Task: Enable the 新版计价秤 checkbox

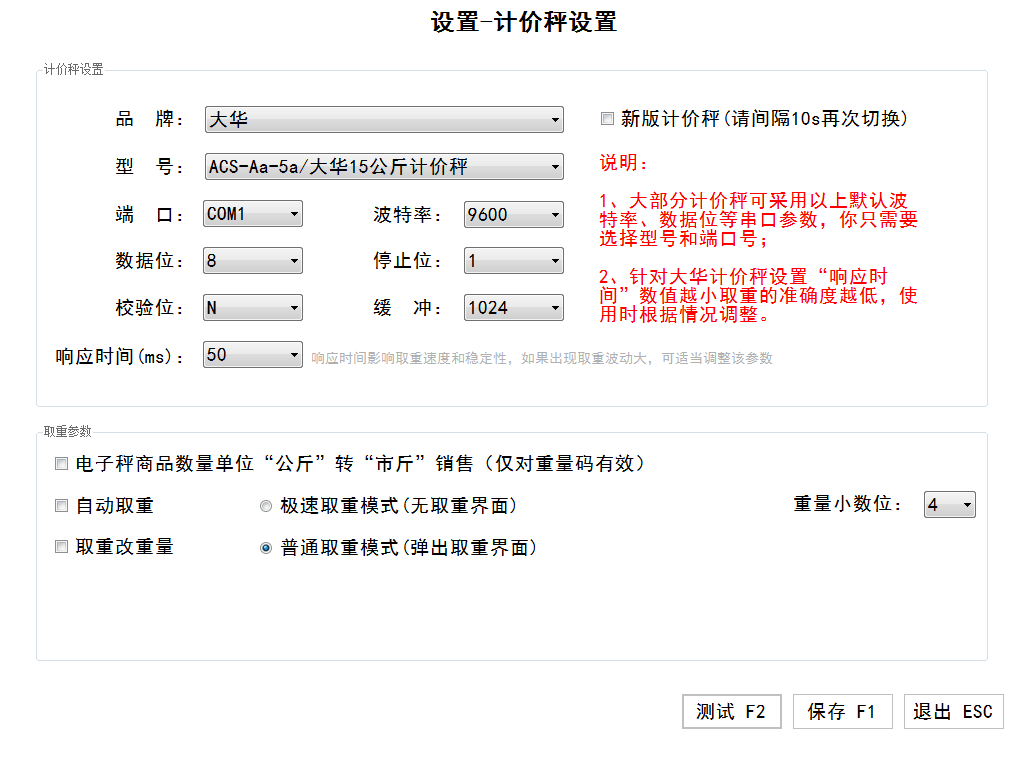Action: [607, 119]
